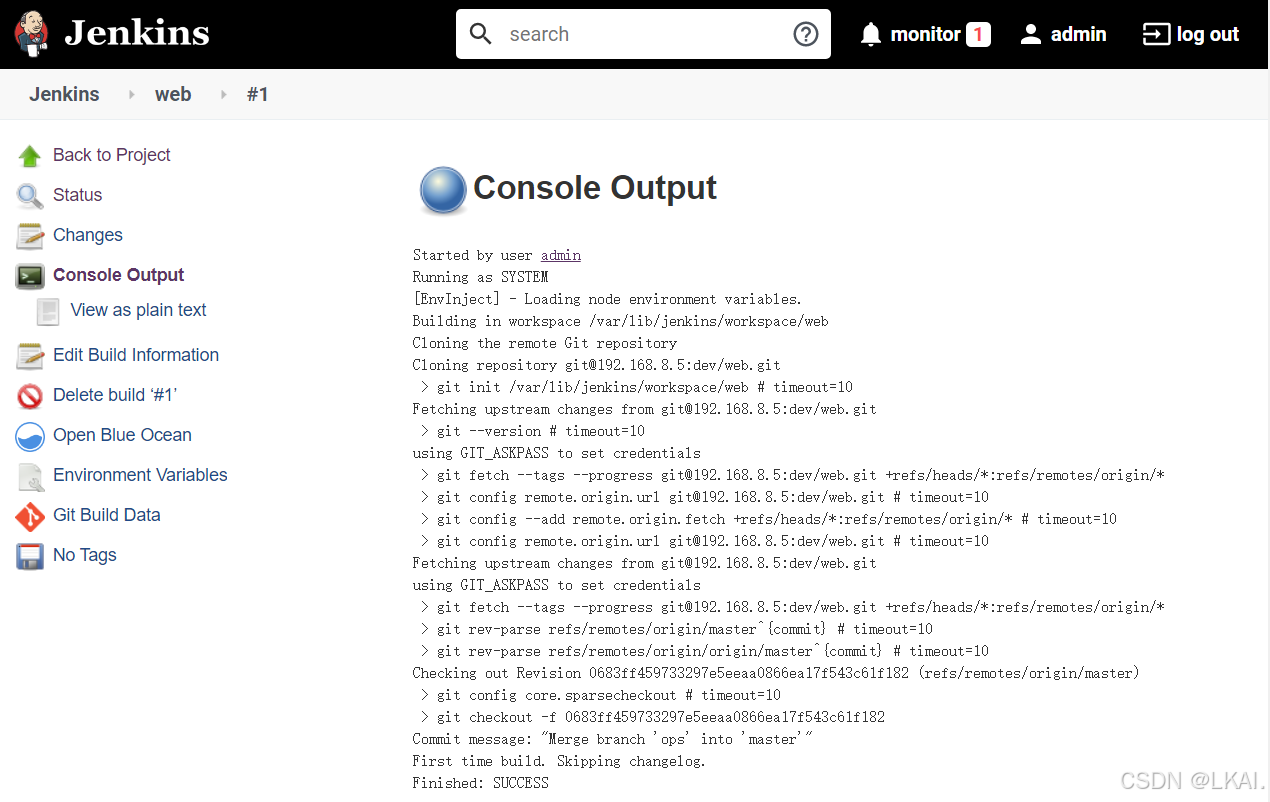Open Environment Variables from the sidebar
This screenshot has height=802, width=1270.
[x=139, y=474]
